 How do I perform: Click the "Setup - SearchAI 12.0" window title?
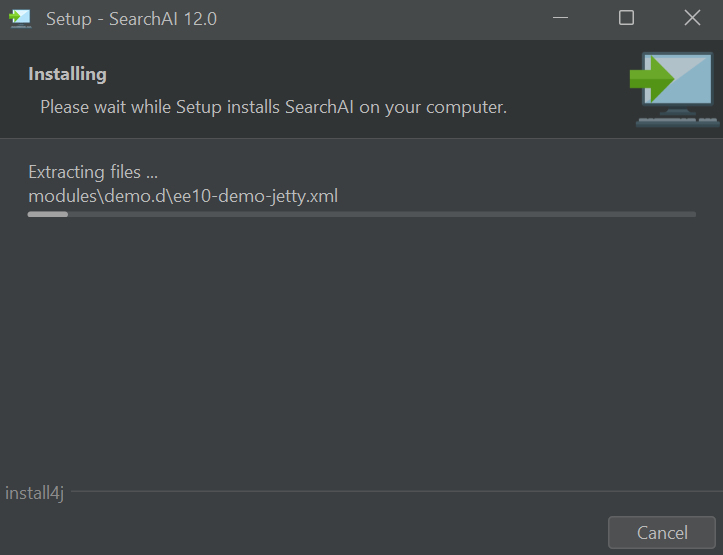(131, 18)
